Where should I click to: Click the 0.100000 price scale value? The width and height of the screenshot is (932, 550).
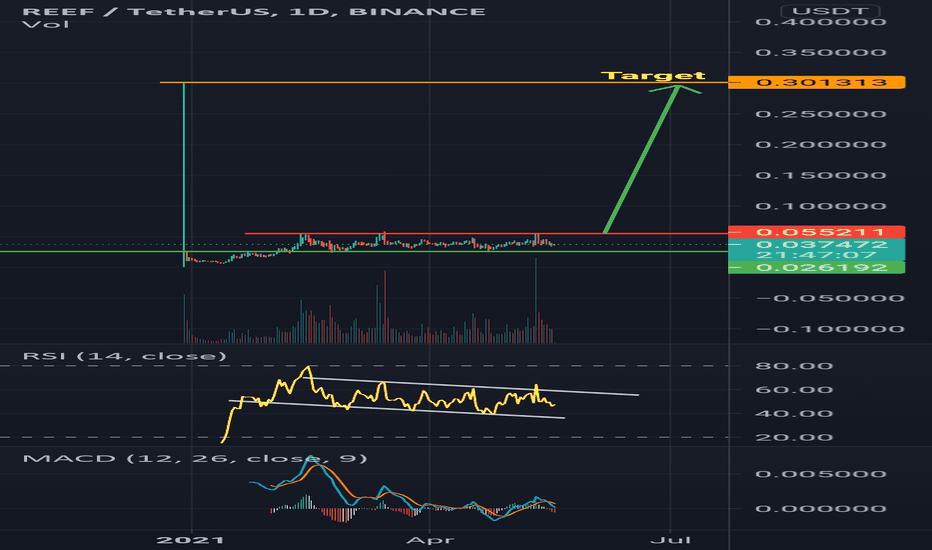821,206
